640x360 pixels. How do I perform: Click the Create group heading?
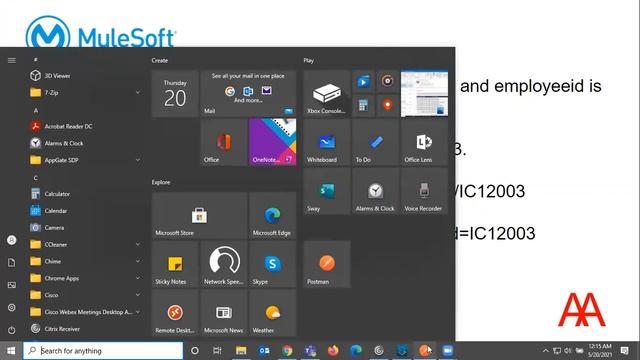(x=160, y=60)
